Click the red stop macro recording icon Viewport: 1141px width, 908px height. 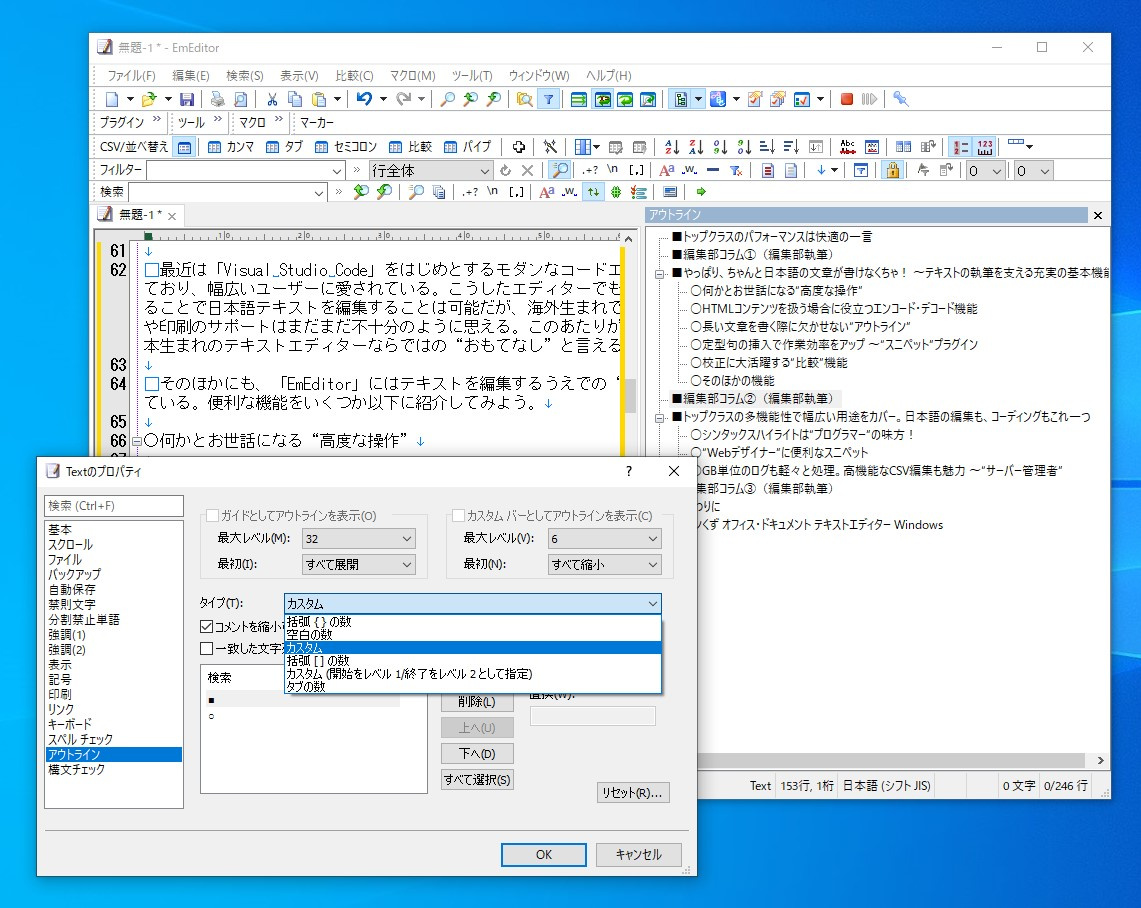coord(845,98)
